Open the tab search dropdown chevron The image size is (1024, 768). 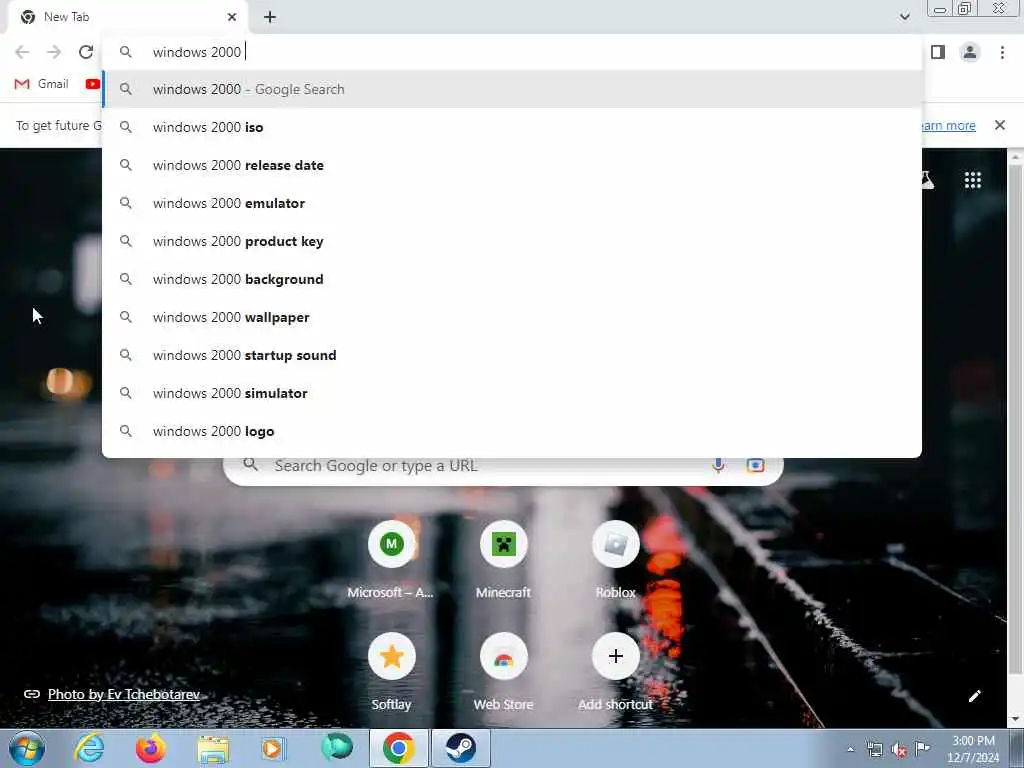coord(904,17)
